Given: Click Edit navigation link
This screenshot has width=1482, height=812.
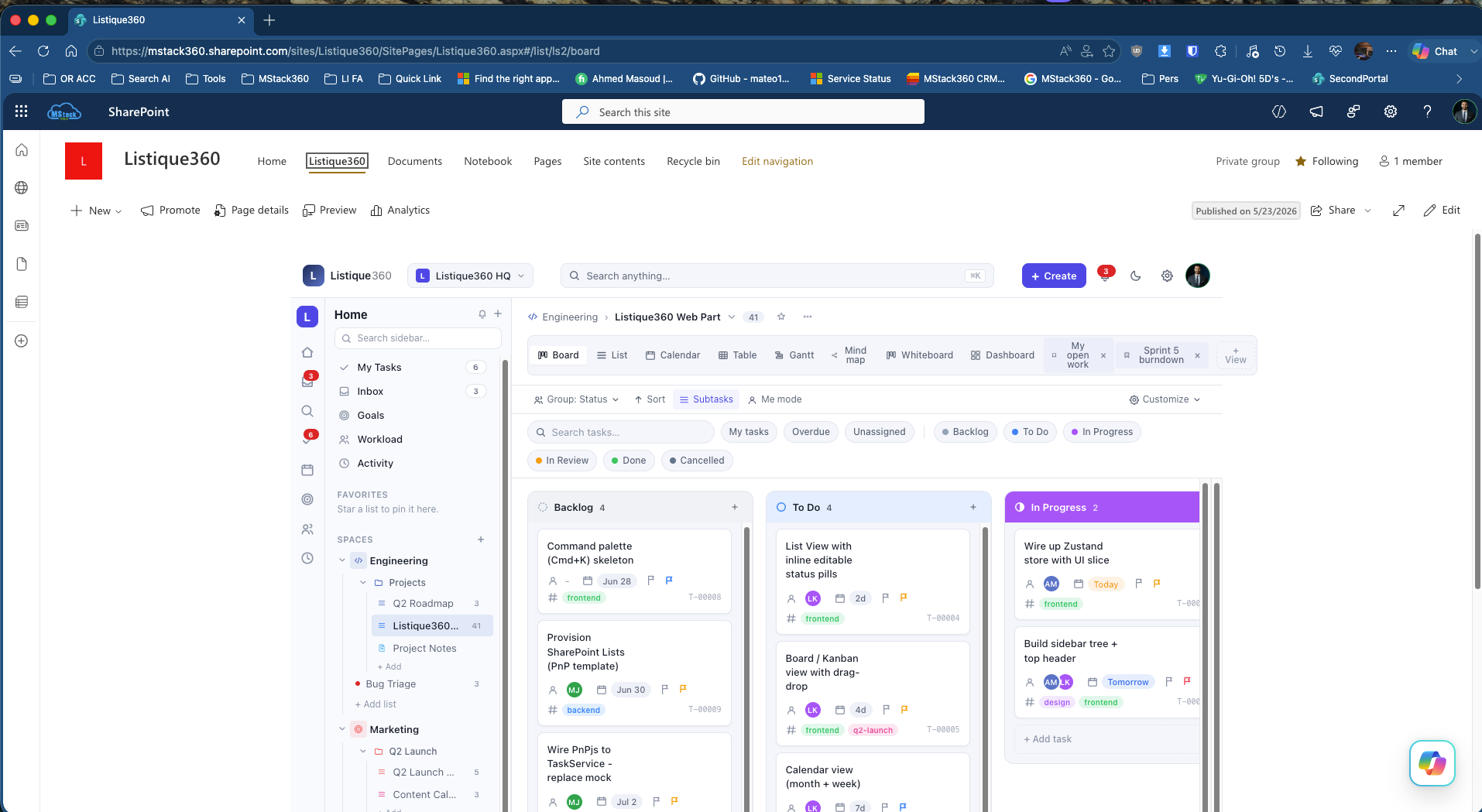Looking at the screenshot, I should pos(777,161).
